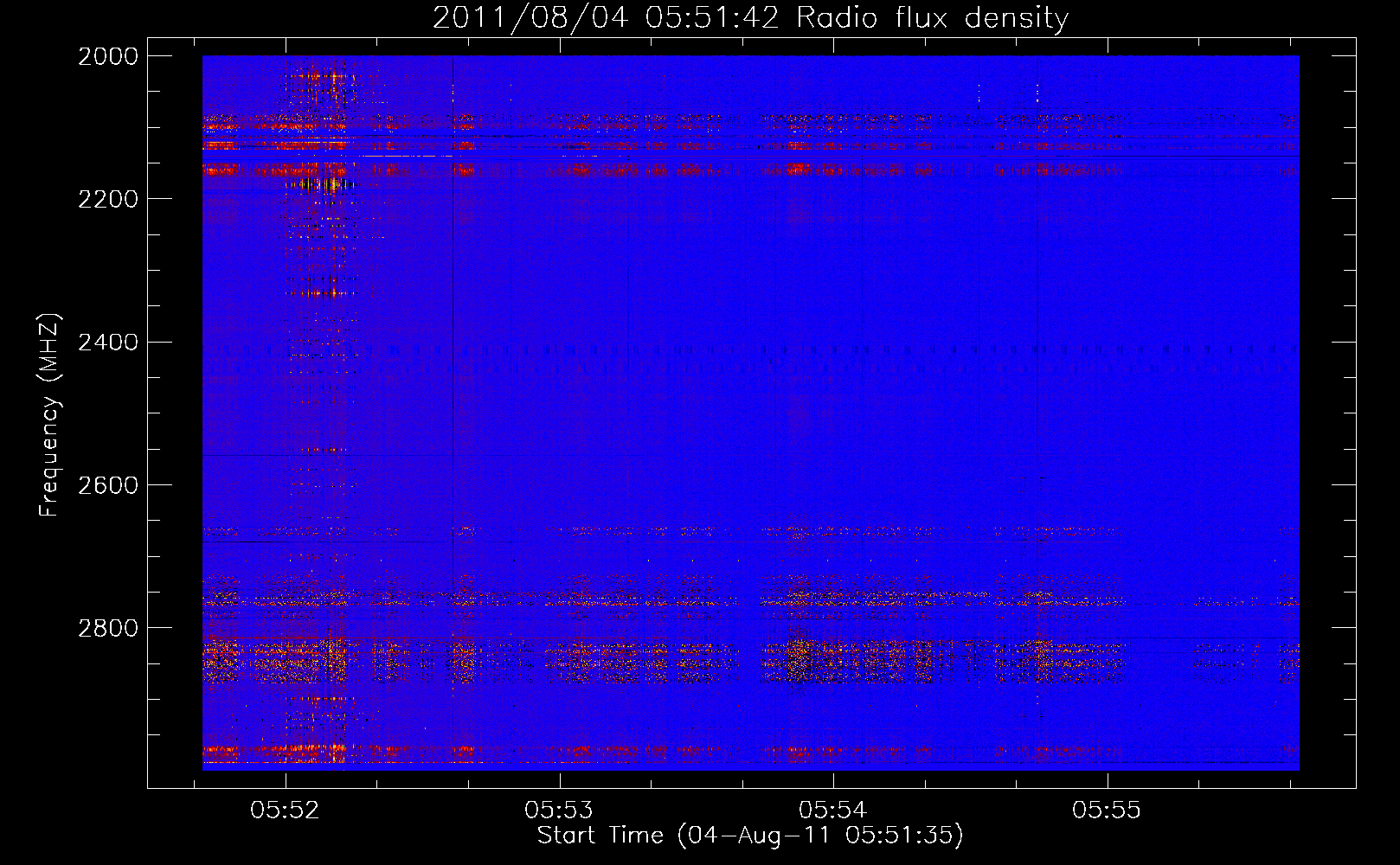Click the '2800' frequency axis label

(x=108, y=628)
